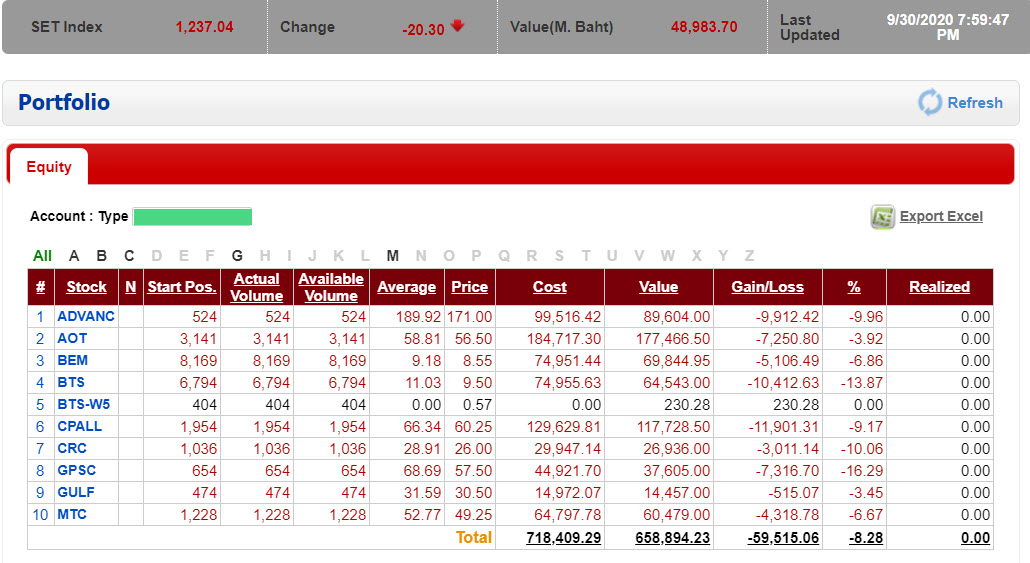The image size is (1030, 563).
Task: Open the MTC stock link
Action: pos(72,514)
